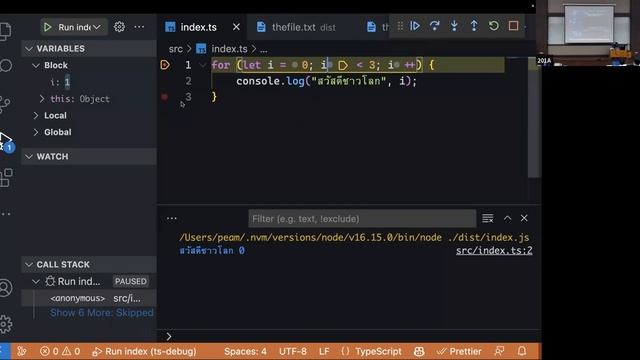Click Run index (ts-debug) status item
This screenshot has height=360, width=640.
[144, 351]
